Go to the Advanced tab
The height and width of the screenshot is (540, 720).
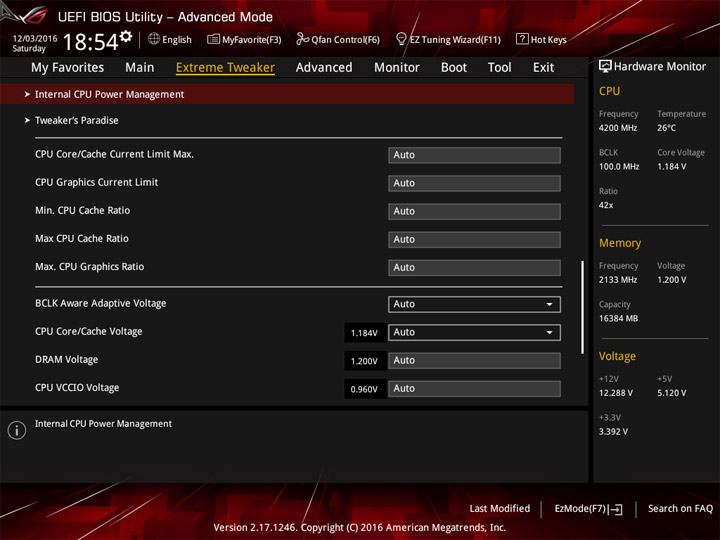click(x=324, y=68)
